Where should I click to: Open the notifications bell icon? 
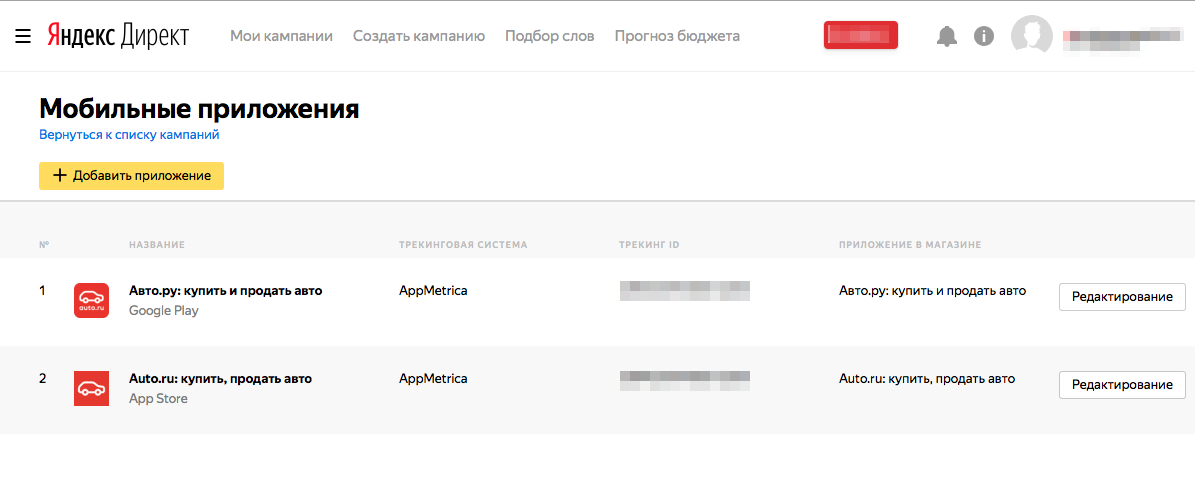pos(947,36)
